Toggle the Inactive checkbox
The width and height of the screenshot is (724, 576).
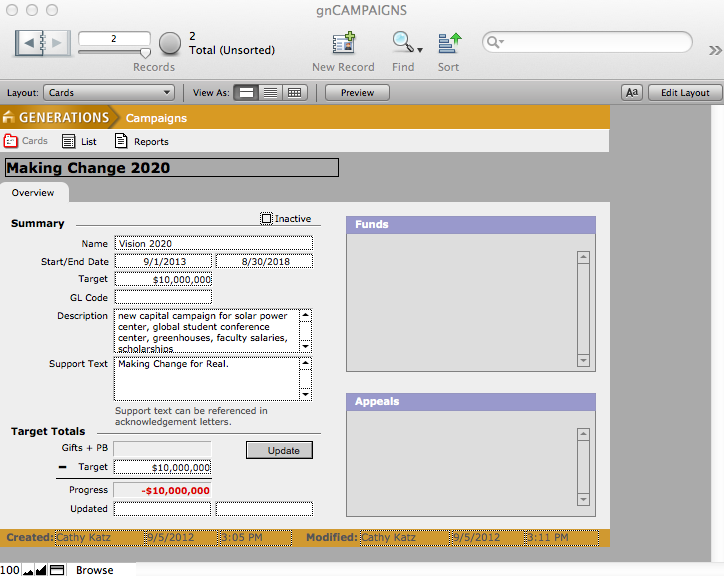[266, 219]
